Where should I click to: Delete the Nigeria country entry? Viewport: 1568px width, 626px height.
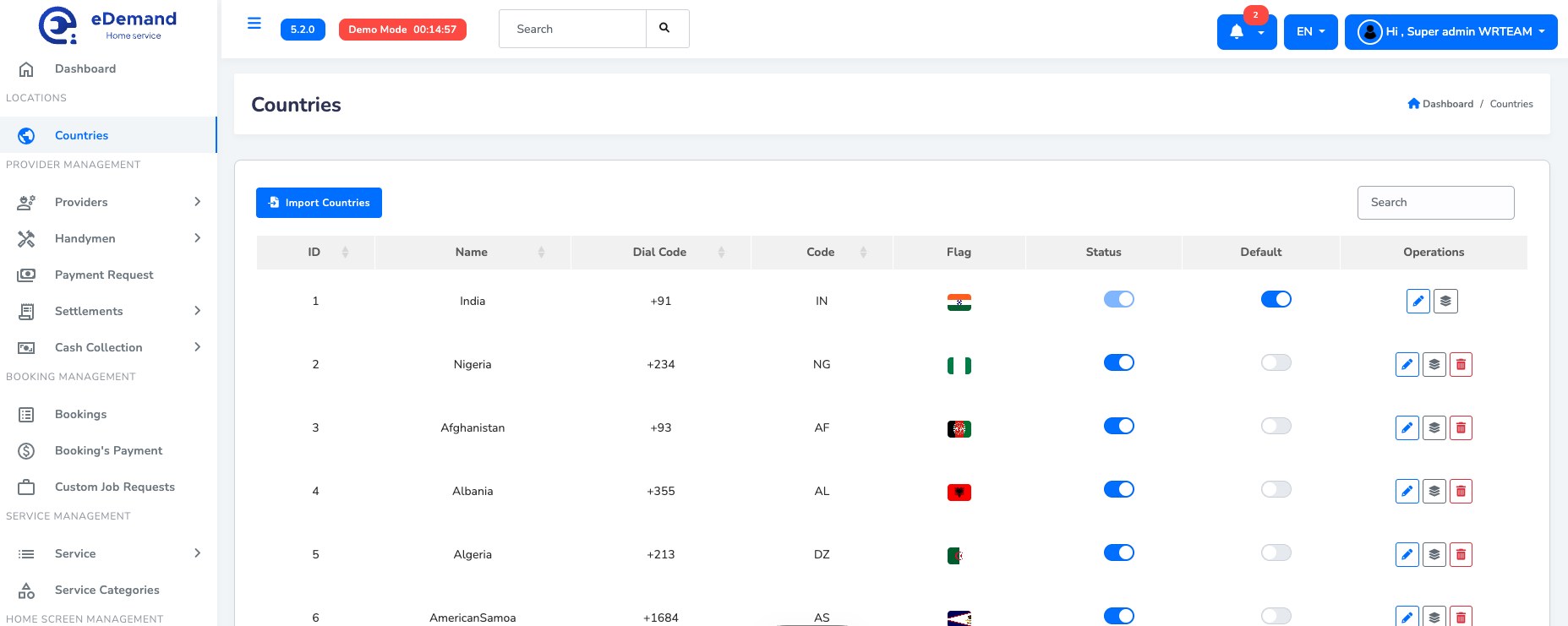pos(1461,364)
